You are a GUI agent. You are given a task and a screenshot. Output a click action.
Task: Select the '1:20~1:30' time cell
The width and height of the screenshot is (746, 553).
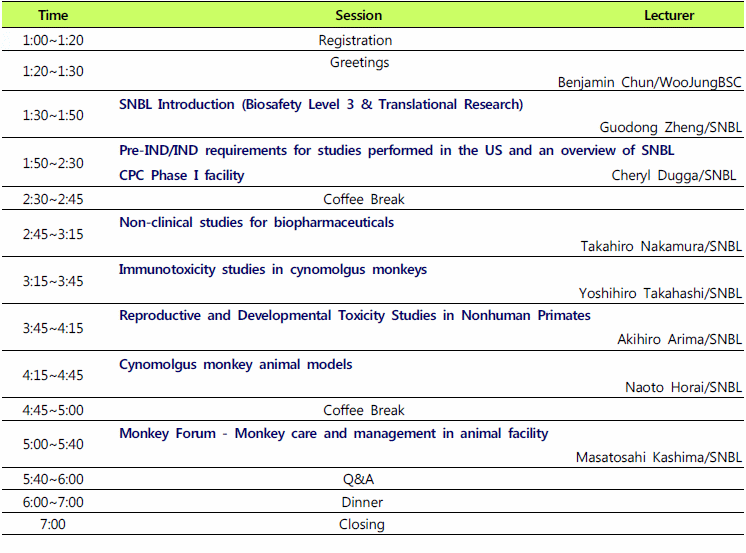click(x=53, y=71)
